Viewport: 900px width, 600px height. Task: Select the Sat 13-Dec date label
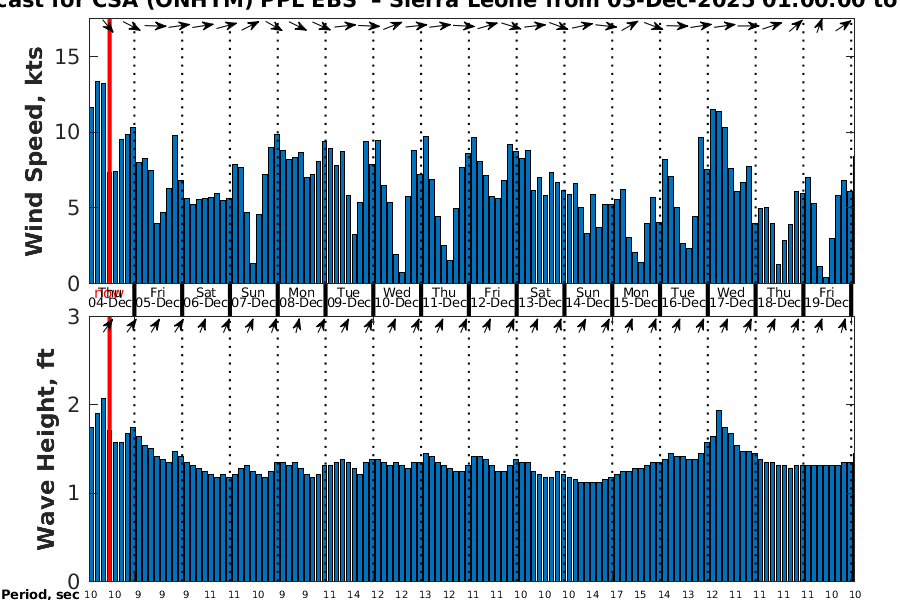tap(541, 298)
